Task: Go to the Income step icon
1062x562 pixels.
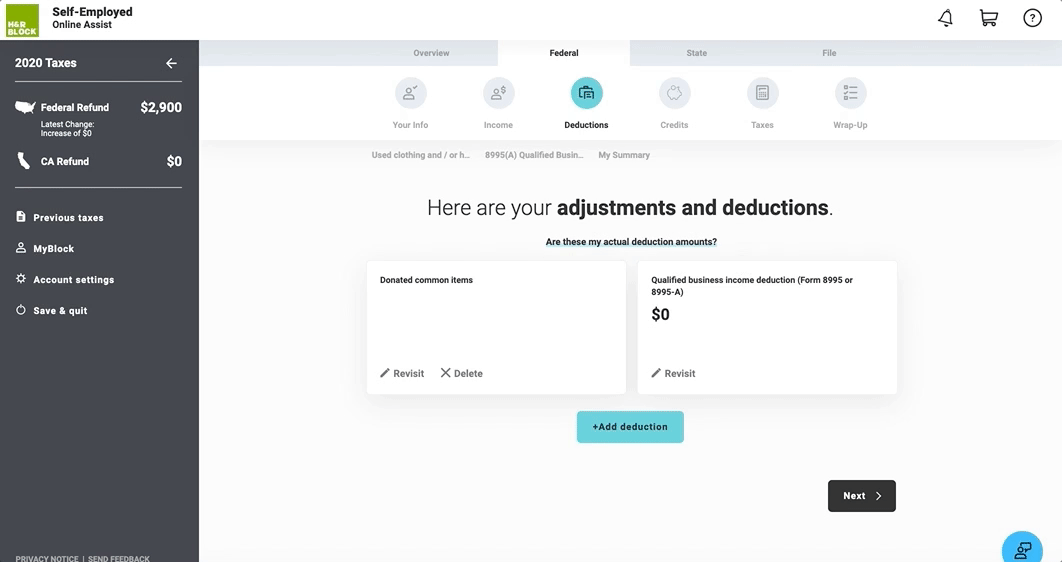Action: (498, 93)
